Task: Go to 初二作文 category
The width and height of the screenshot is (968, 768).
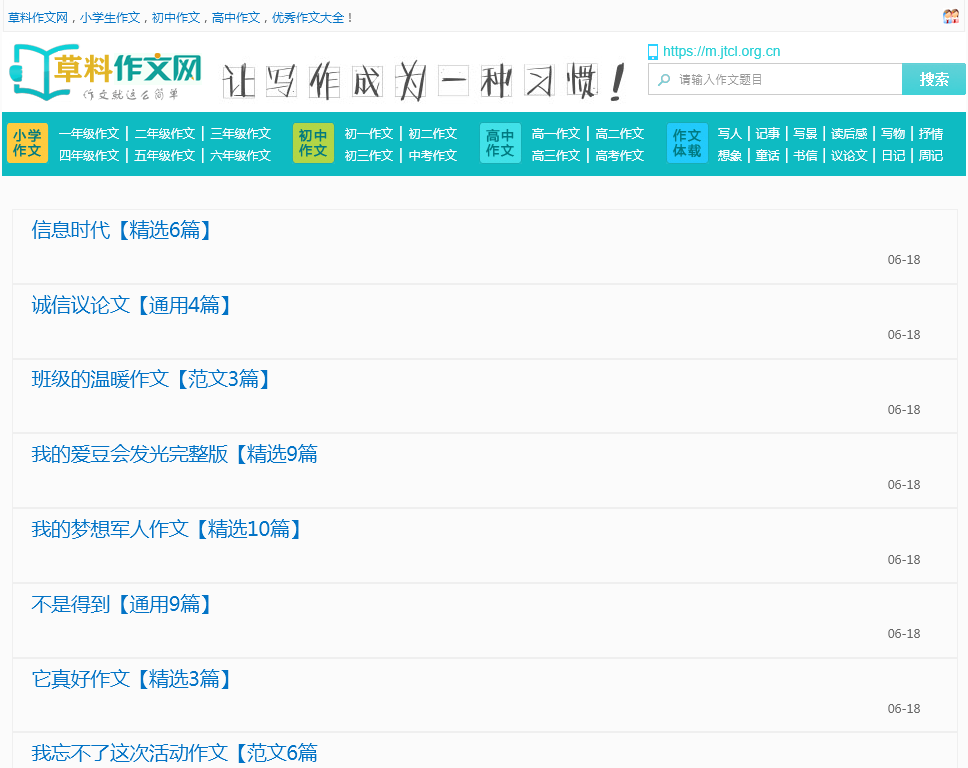Action: (433, 133)
